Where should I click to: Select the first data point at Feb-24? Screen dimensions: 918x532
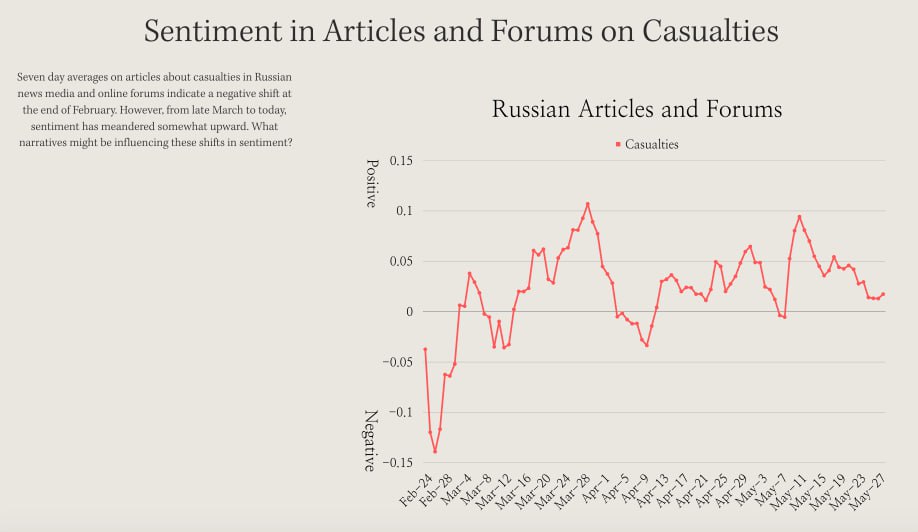tap(425, 349)
